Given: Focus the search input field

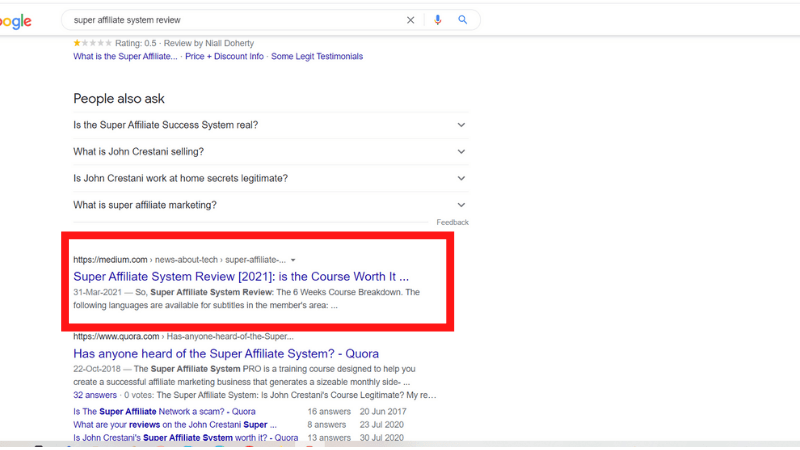Looking at the screenshot, I should 235,20.
